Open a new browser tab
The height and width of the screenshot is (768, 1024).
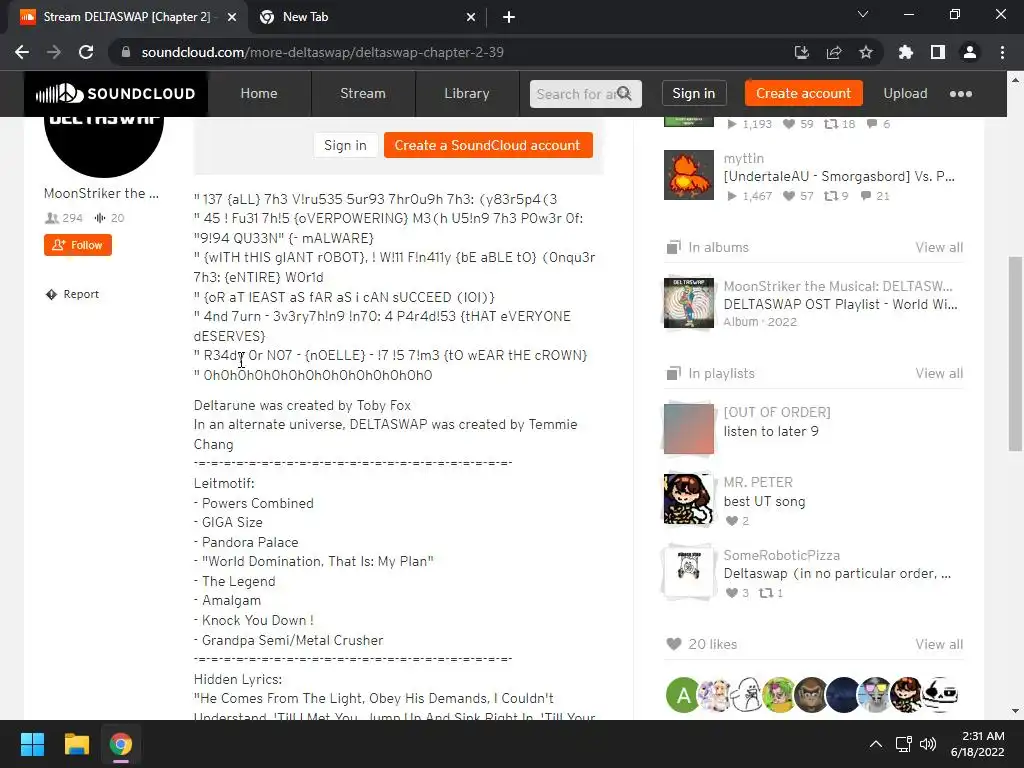pos(509,18)
